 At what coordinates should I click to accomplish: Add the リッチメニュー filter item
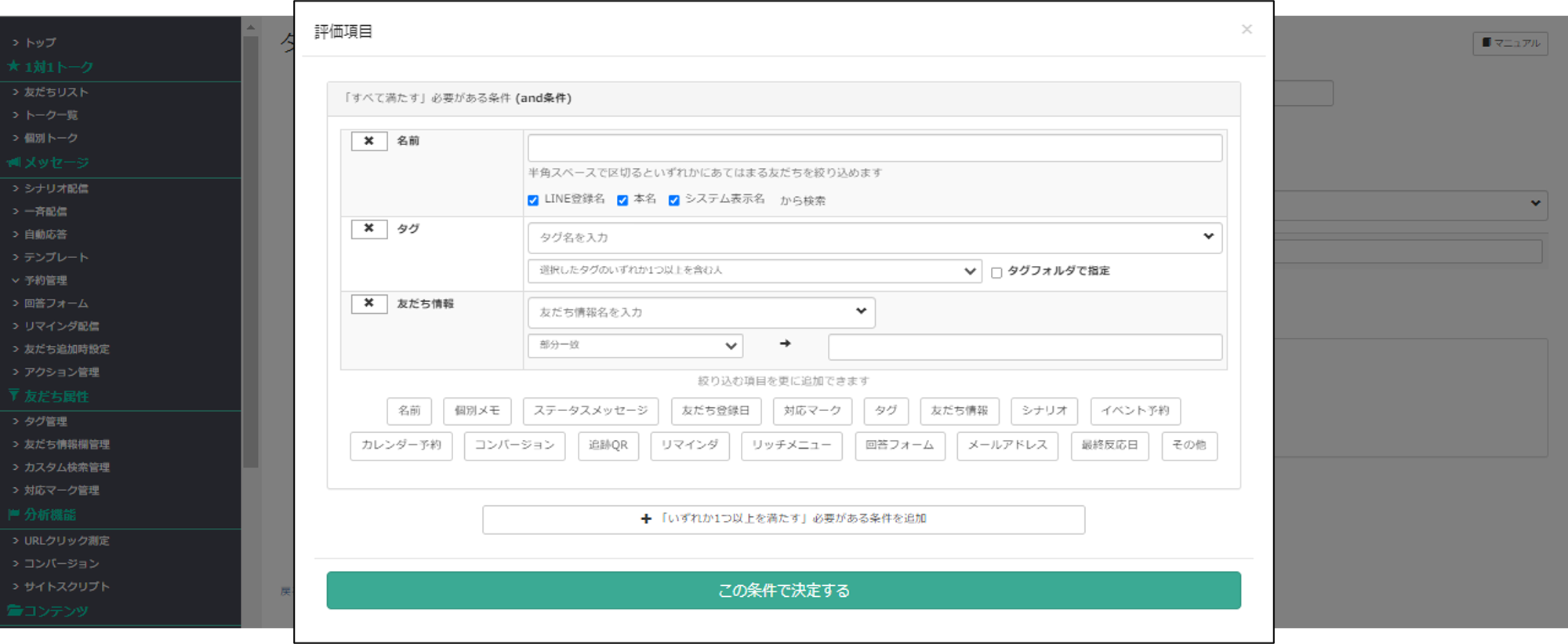[791, 446]
